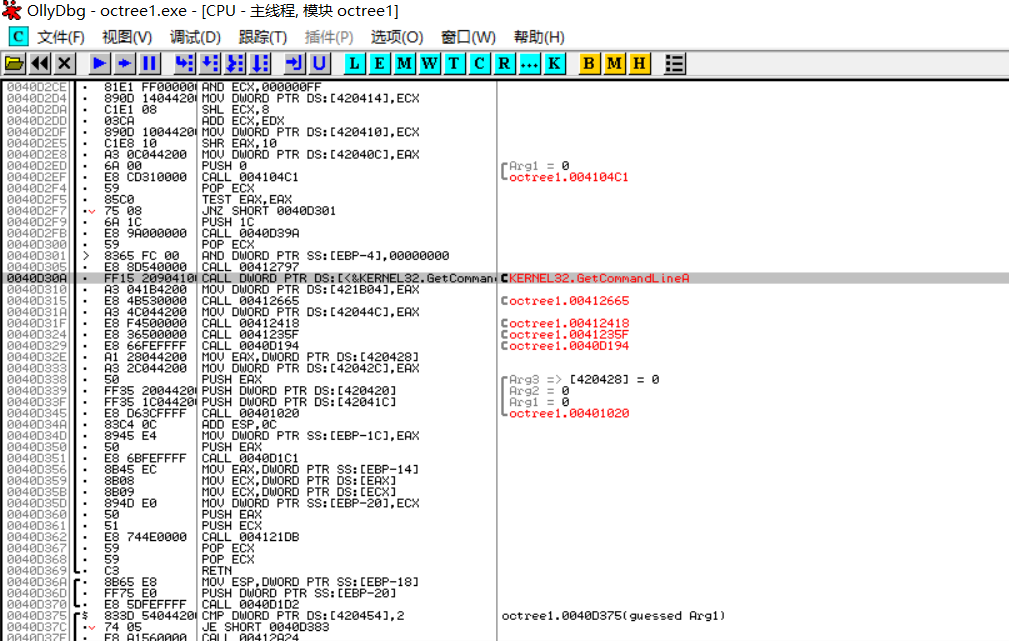The image size is (1009, 641).
Task: Select the CALL 0040D1C1 instruction
Action: (250, 458)
